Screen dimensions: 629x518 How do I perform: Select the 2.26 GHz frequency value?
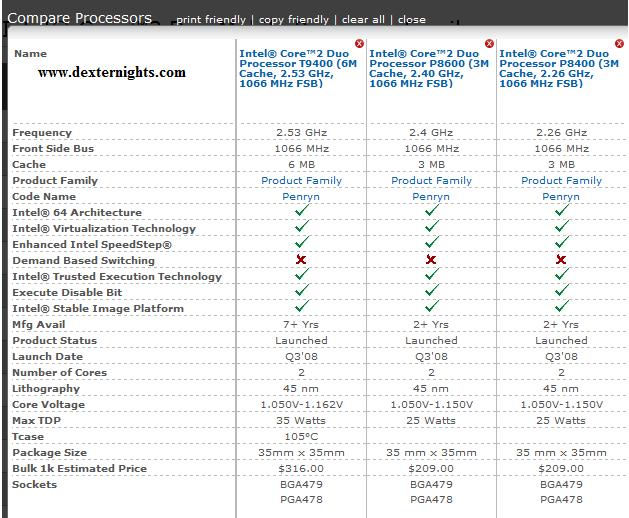point(561,132)
